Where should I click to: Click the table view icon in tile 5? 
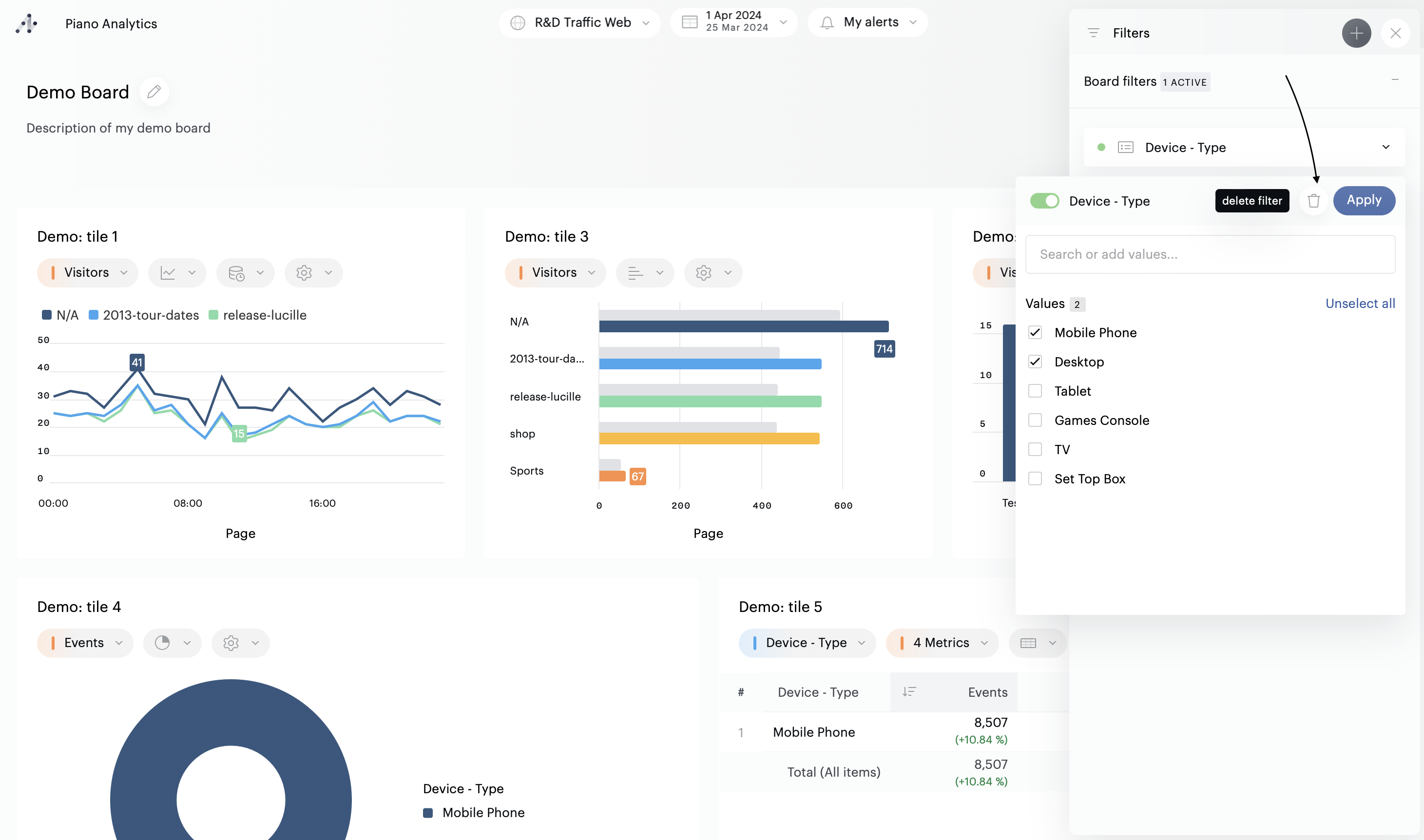click(1037, 643)
